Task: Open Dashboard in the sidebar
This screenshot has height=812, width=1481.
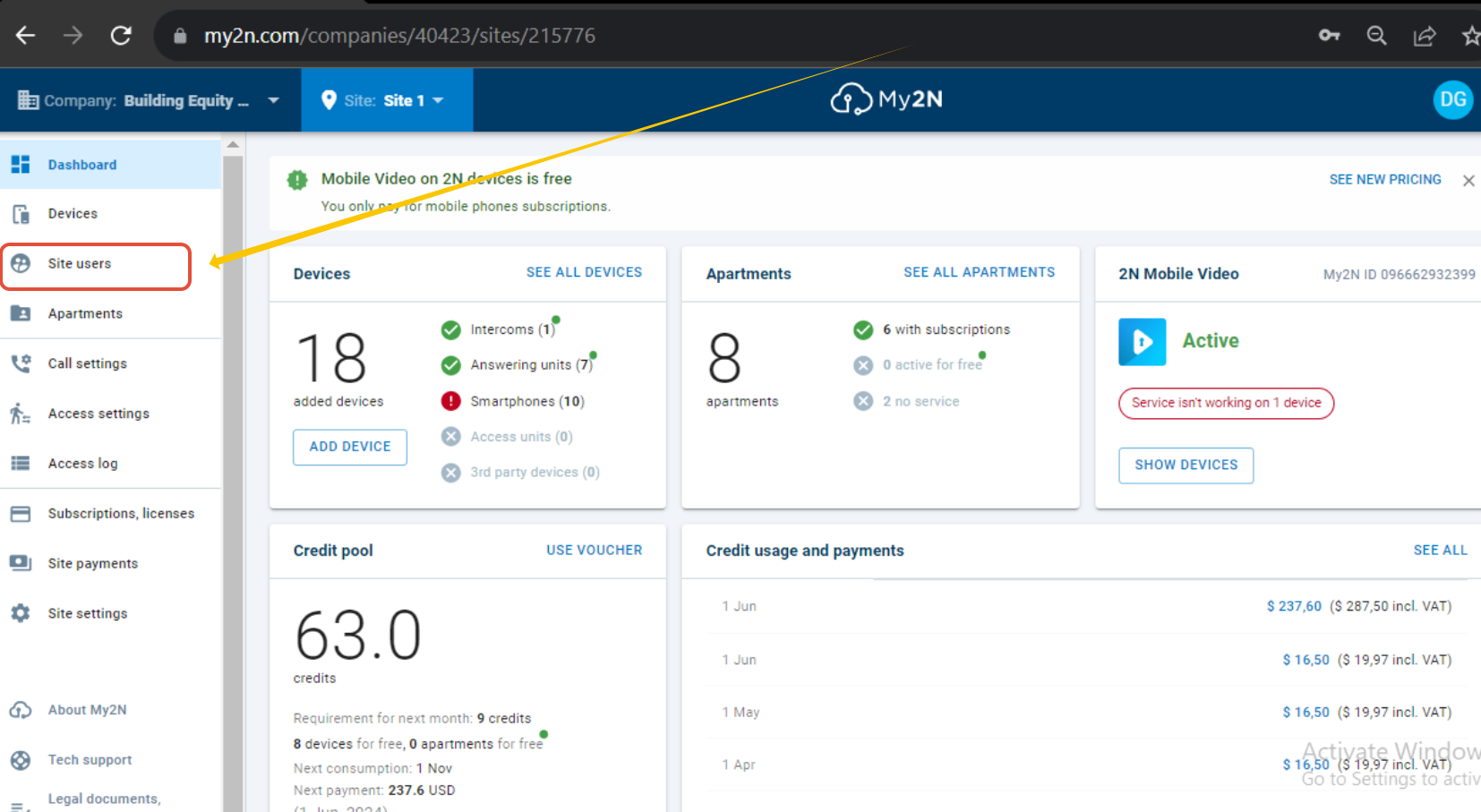Action: pos(110,165)
